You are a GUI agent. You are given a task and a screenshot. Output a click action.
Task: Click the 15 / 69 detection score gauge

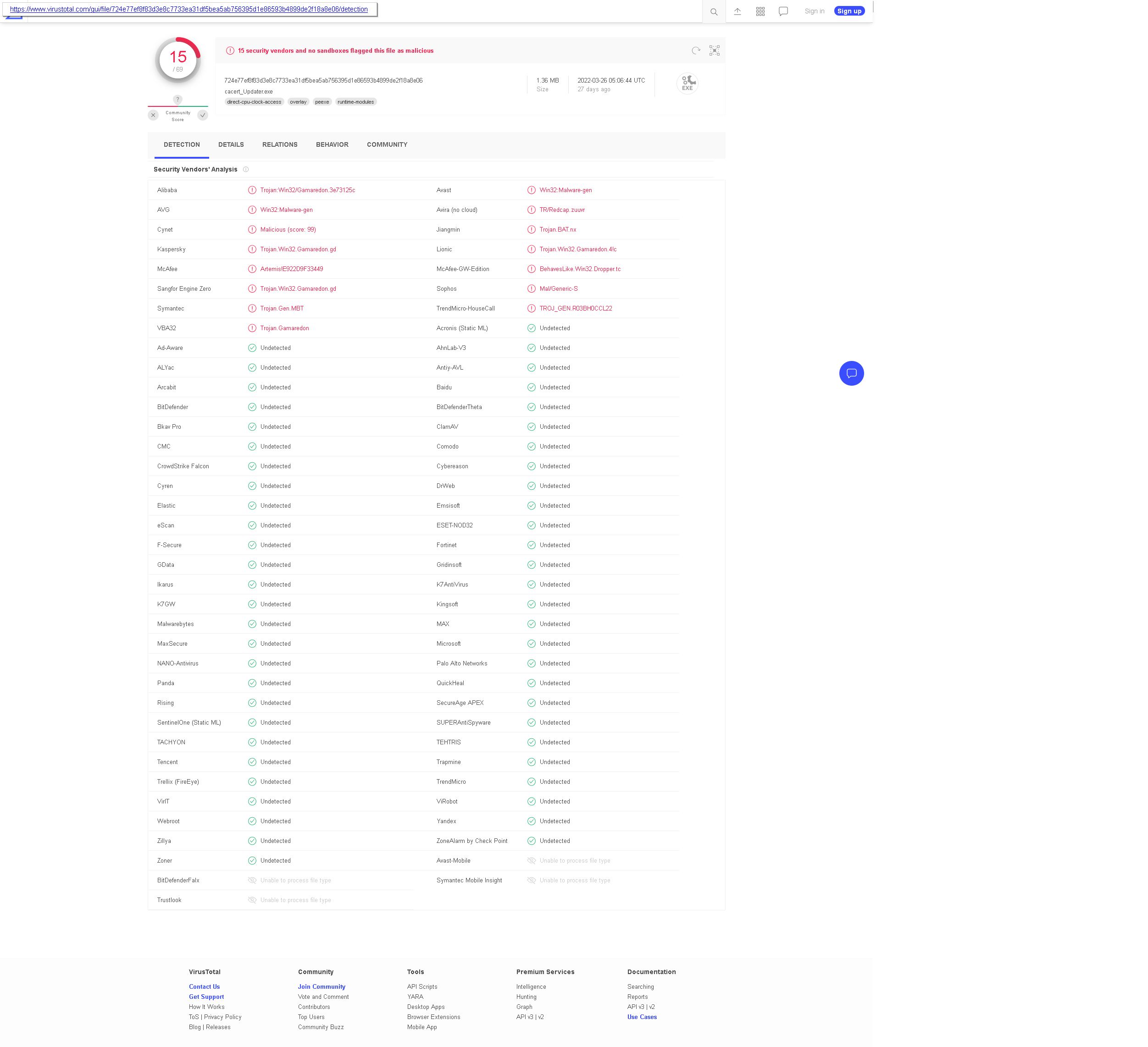coord(177,61)
